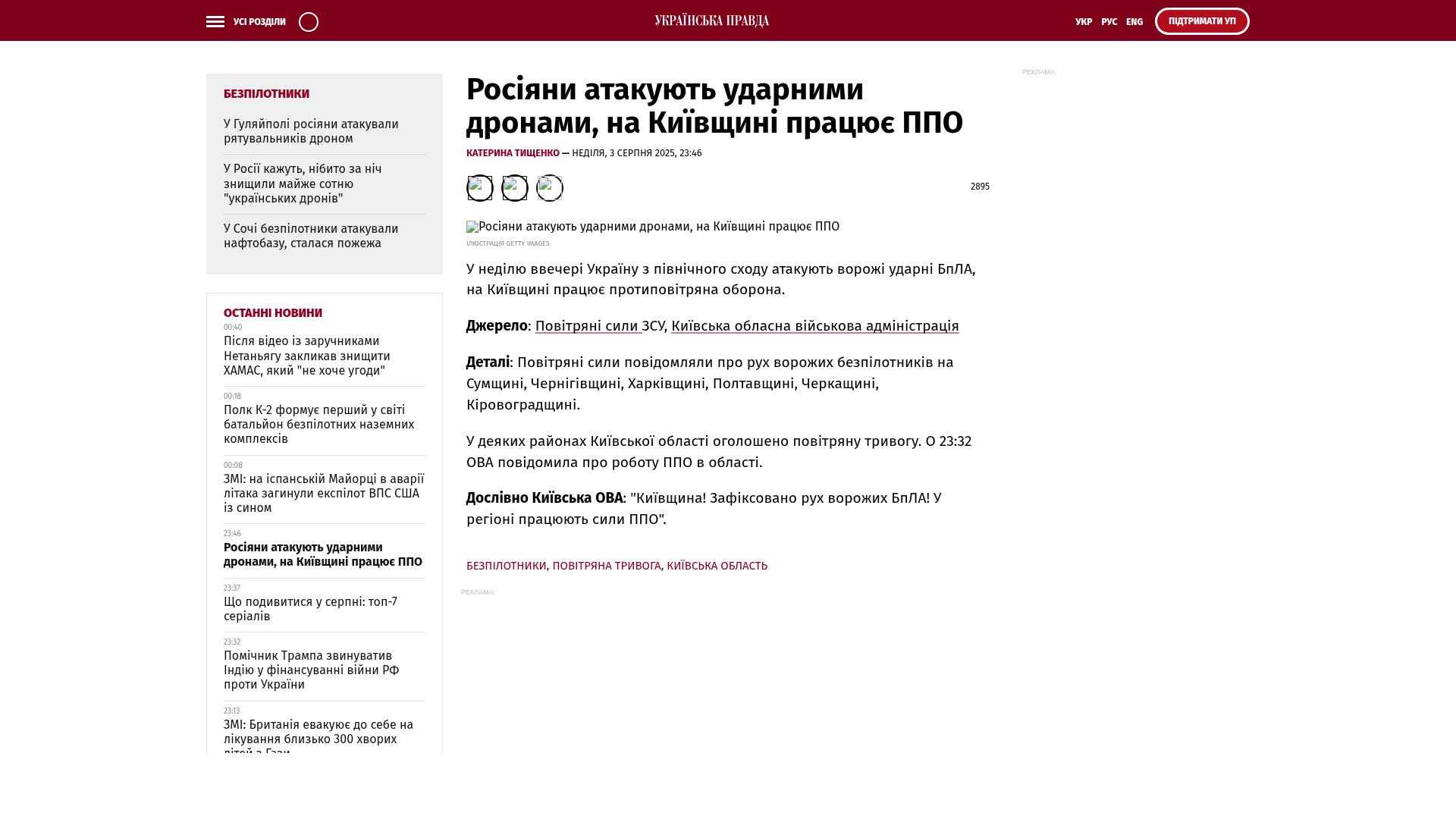Switch language to ENG
Screen dimensions: 1456x819
point(1134,22)
